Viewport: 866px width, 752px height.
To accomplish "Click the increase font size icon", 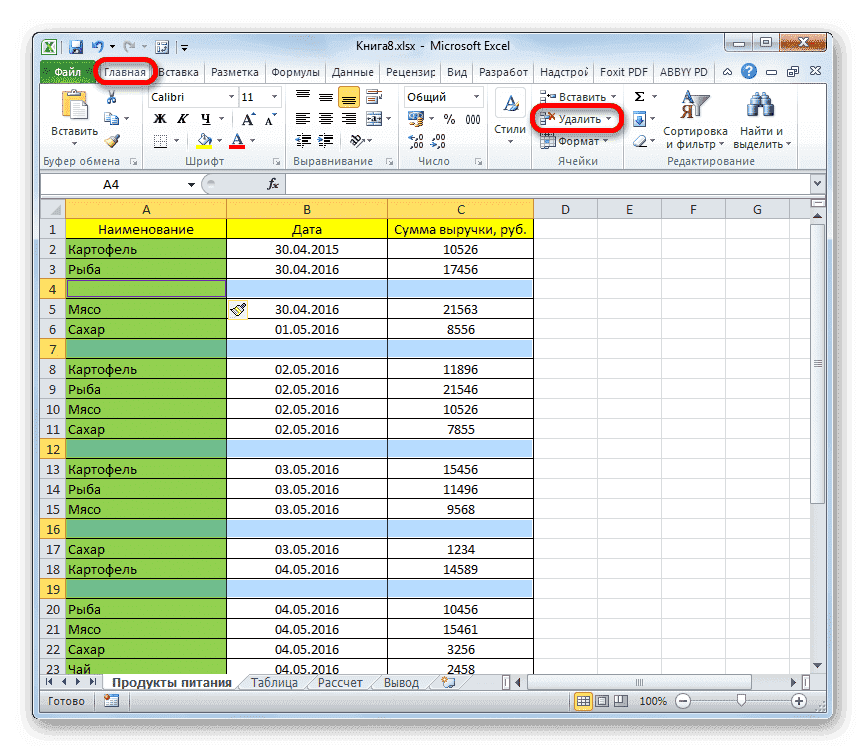I will [247, 119].
